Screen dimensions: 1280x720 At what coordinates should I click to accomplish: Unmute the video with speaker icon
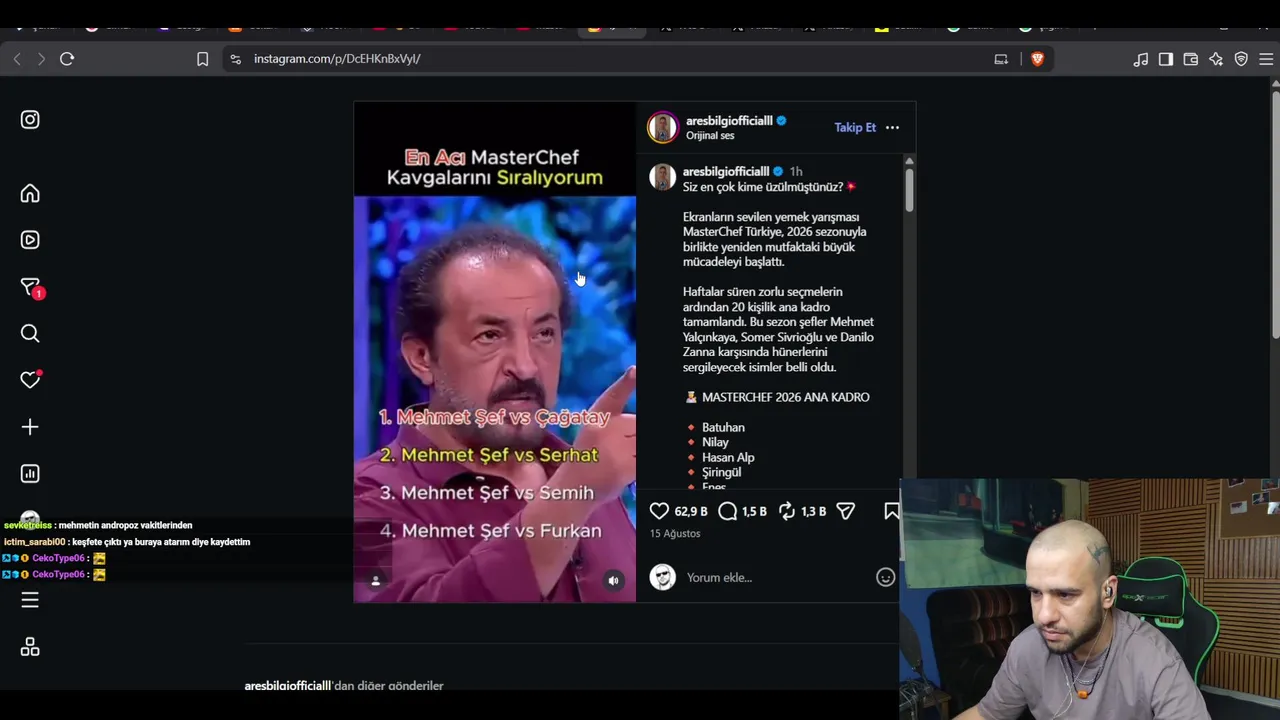point(613,580)
